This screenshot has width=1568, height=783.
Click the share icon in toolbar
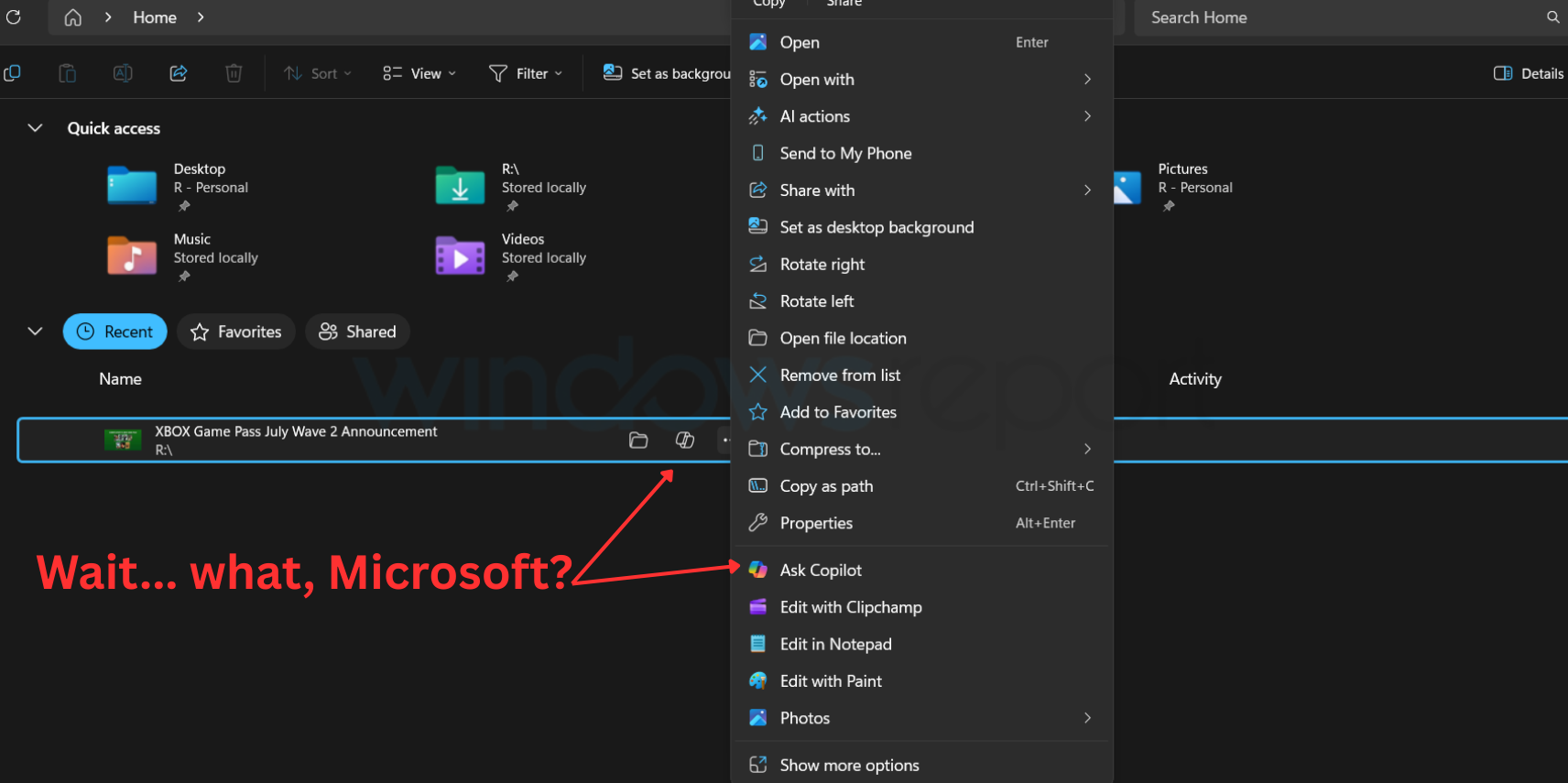click(179, 73)
